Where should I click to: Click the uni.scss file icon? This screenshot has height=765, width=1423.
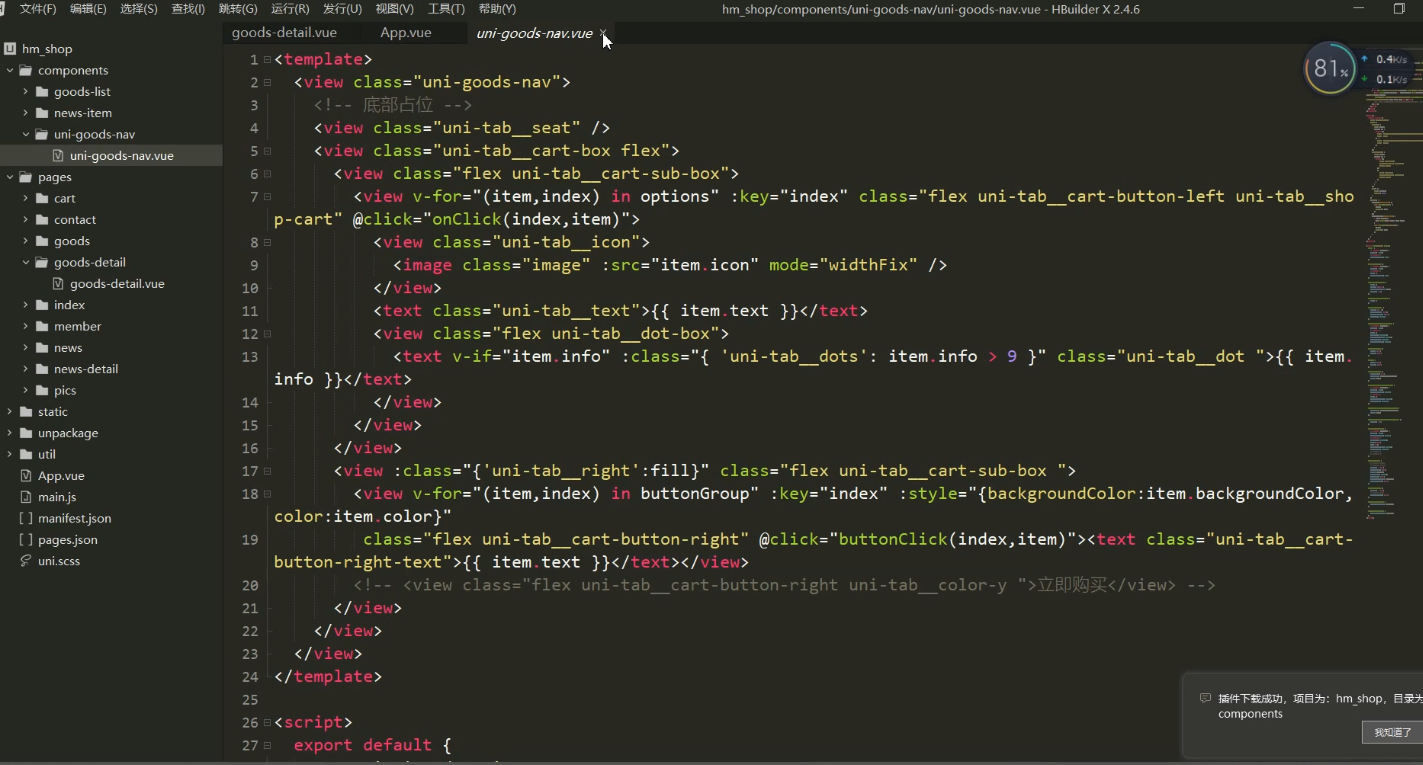tap(27, 561)
